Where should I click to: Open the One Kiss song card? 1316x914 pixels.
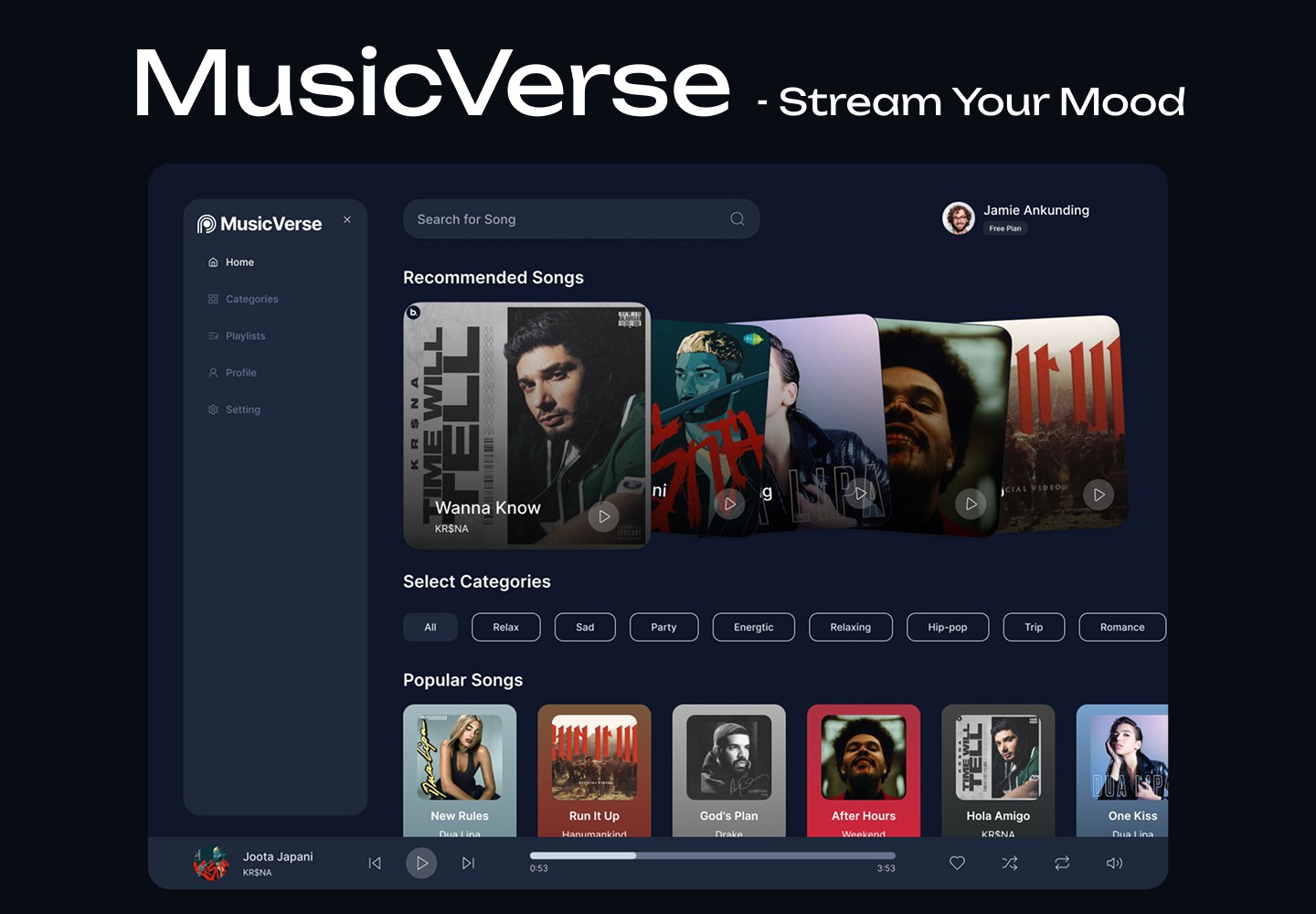(x=1122, y=771)
